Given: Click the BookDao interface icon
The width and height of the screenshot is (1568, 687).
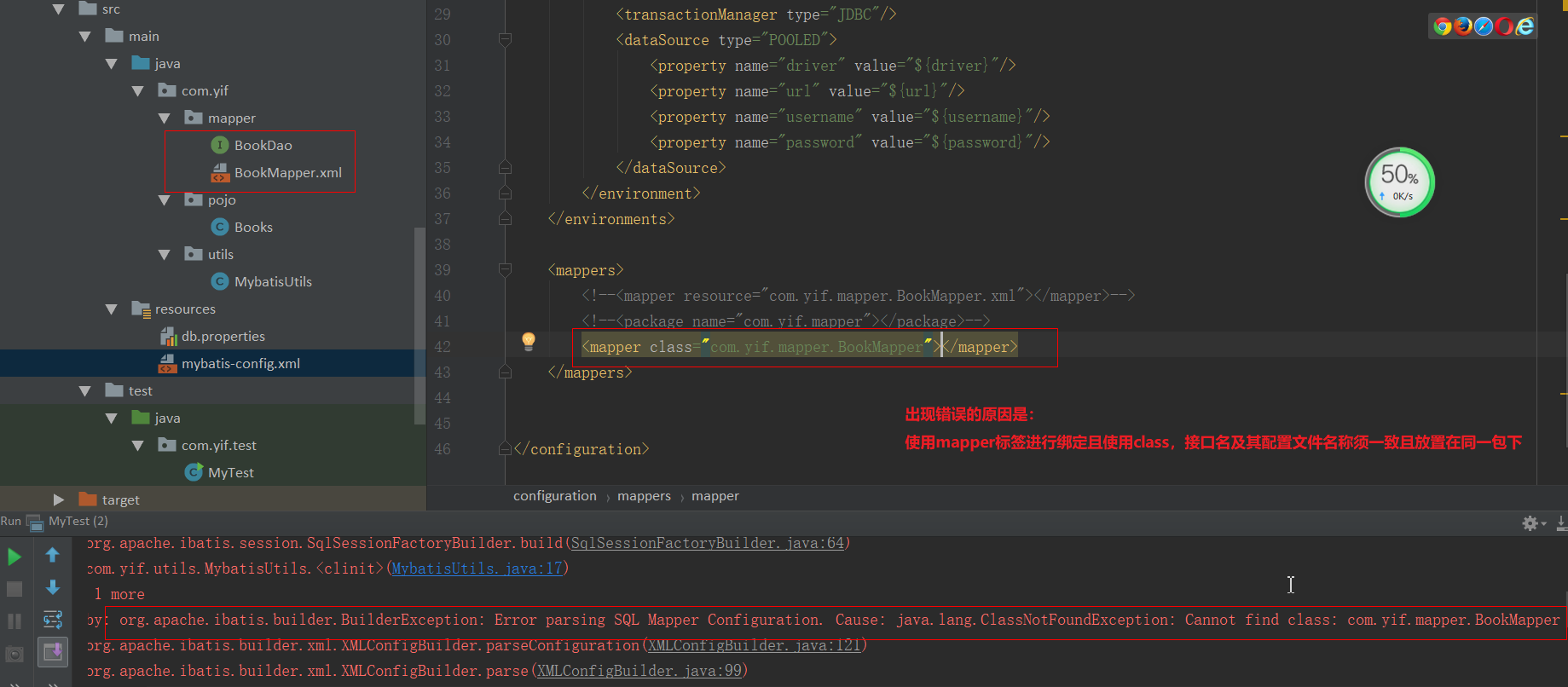Looking at the screenshot, I should click(220, 145).
